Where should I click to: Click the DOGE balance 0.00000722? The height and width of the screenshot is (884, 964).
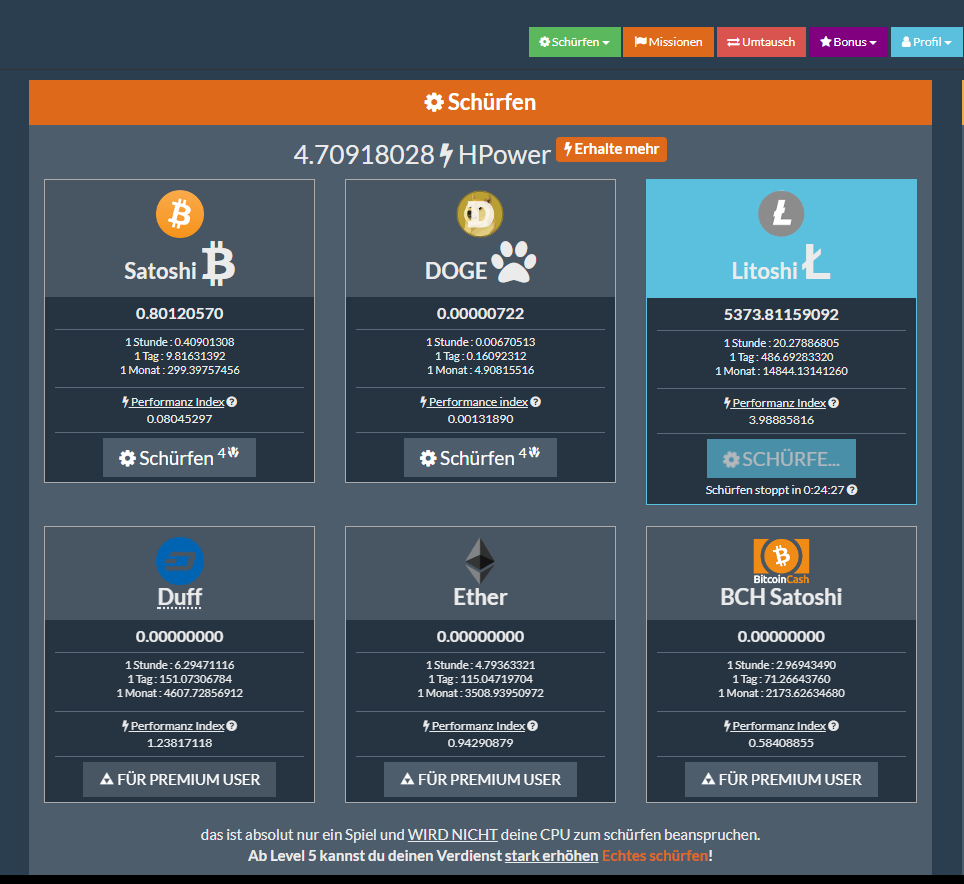480,314
